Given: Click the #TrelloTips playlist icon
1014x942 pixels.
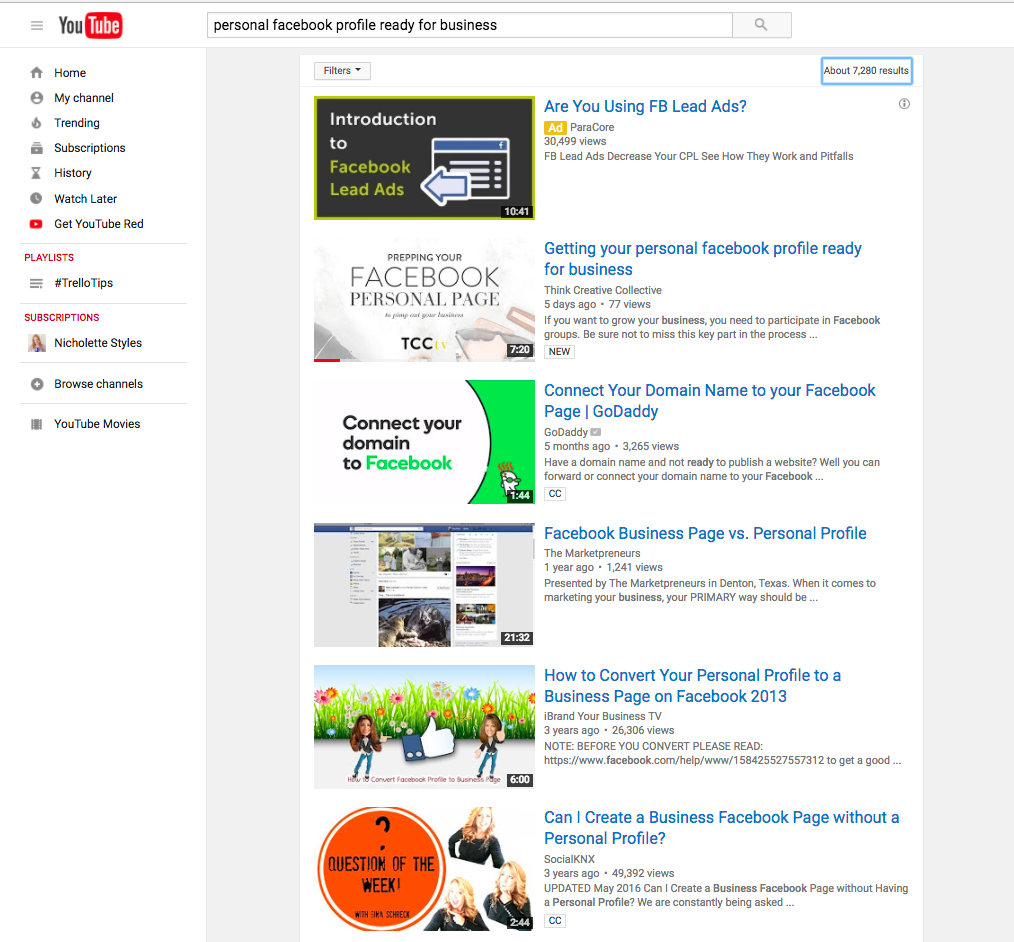Looking at the screenshot, I should (x=36, y=283).
